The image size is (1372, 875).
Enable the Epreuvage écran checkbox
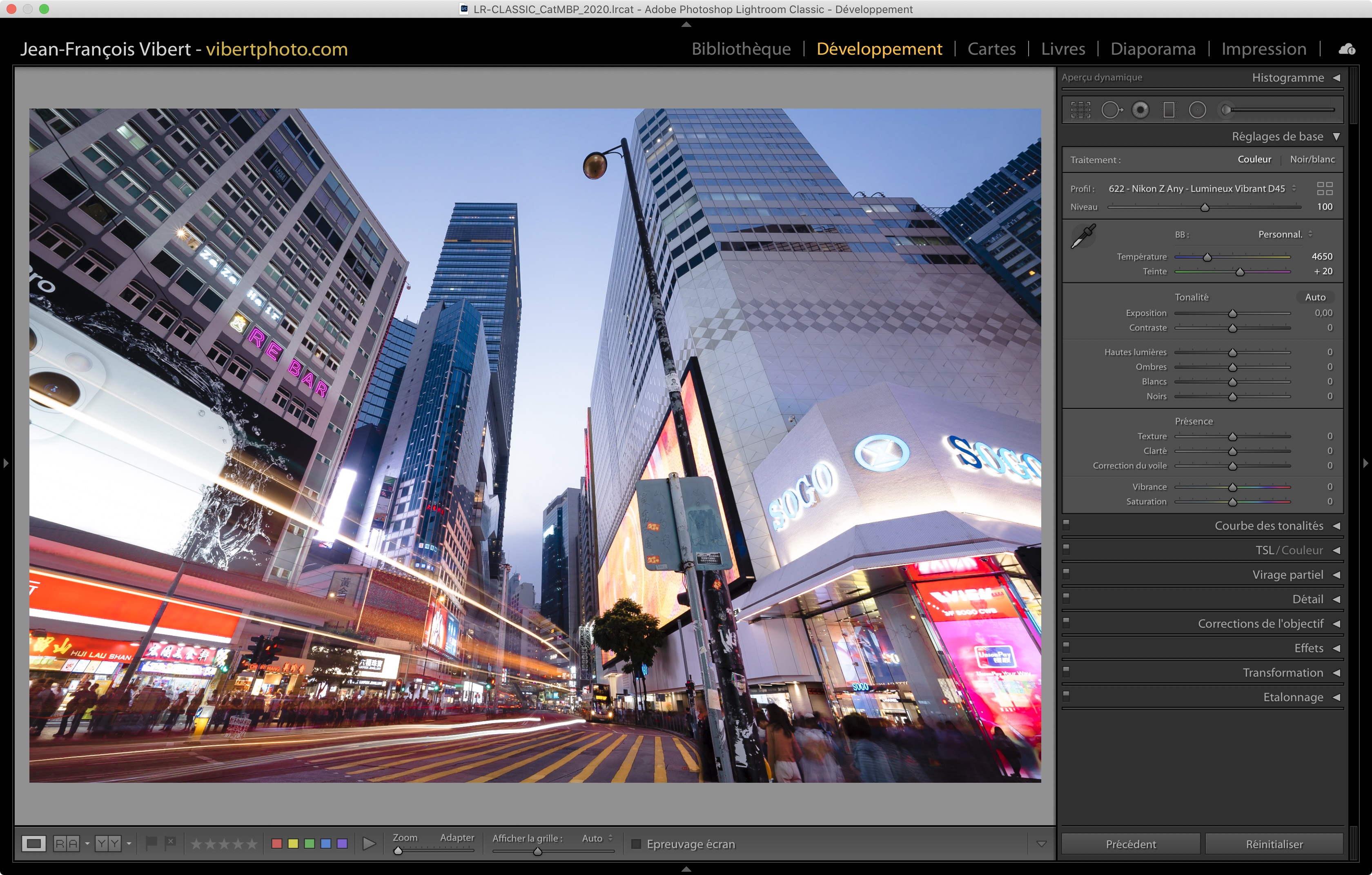(x=637, y=844)
